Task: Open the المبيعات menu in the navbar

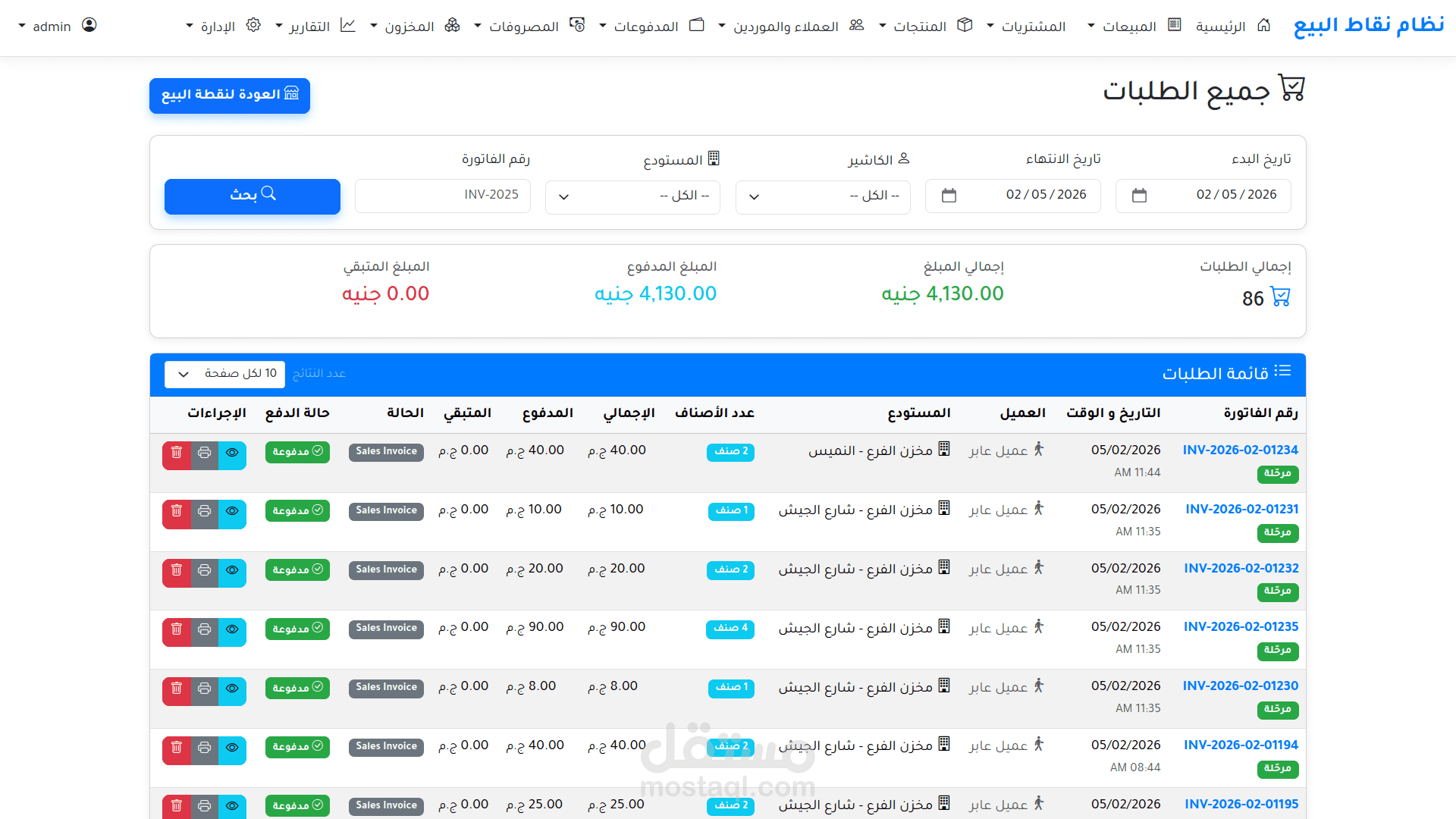Action: 1128,27
